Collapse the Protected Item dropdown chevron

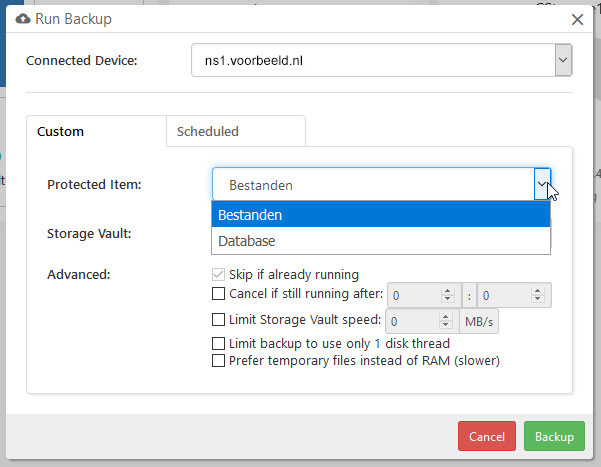point(542,184)
